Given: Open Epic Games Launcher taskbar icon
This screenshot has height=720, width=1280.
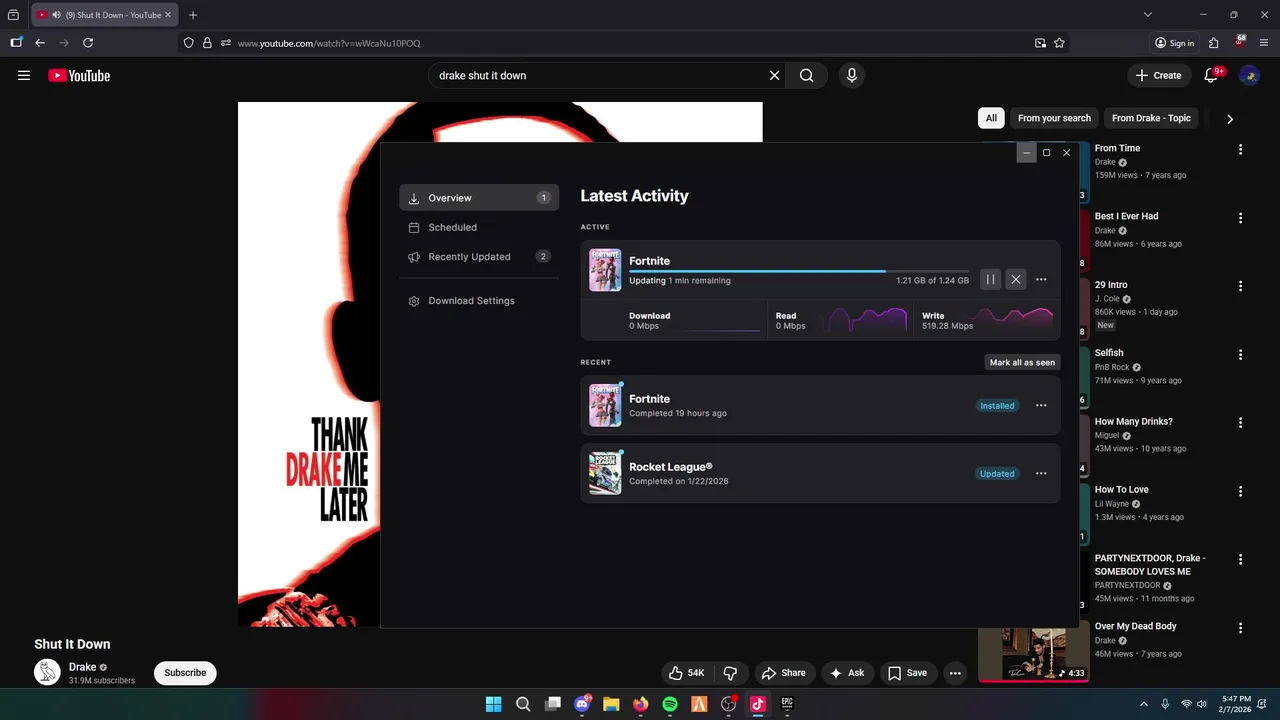Looking at the screenshot, I should 787,704.
